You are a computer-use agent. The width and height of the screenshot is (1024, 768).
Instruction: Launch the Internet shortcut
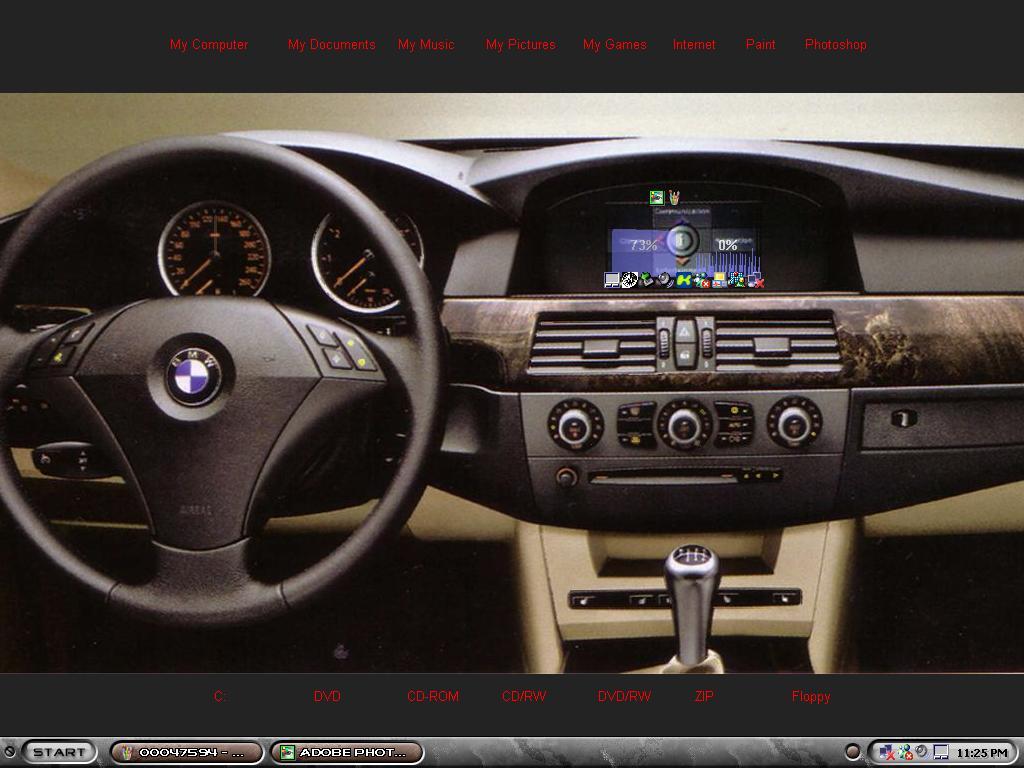pyautogui.click(x=694, y=45)
